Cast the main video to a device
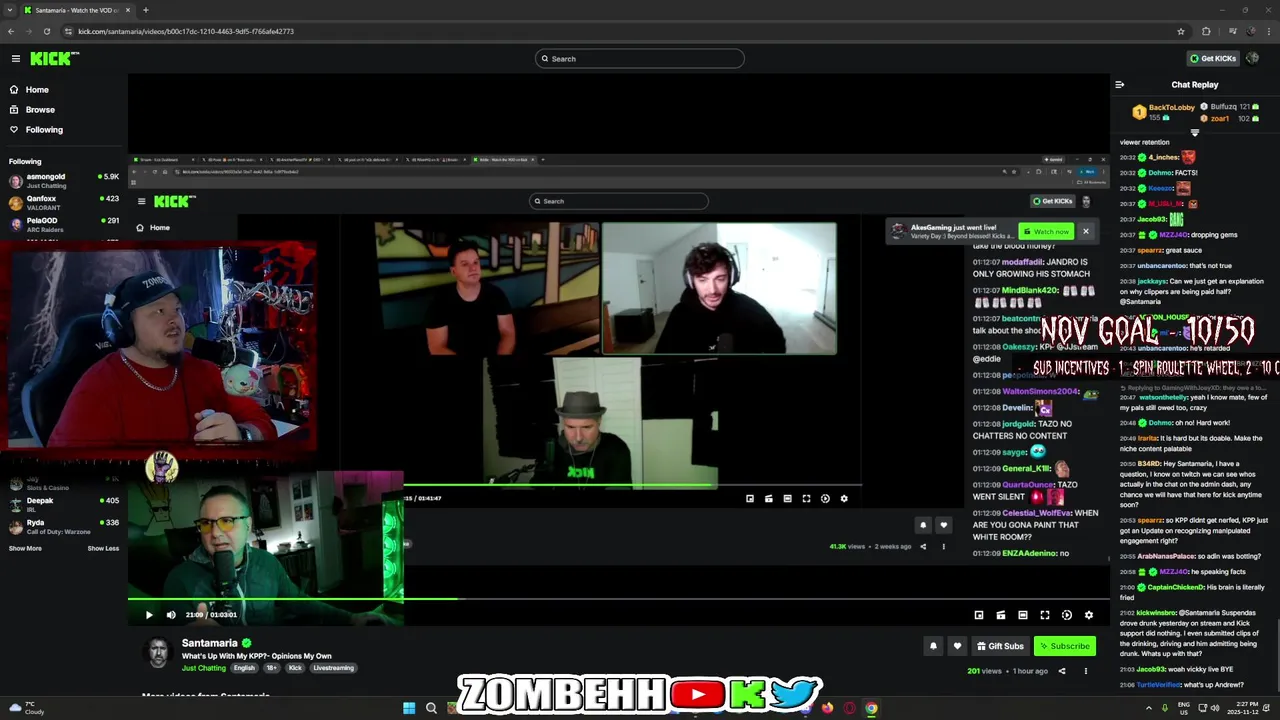Image resolution: width=1280 pixels, height=720 pixels. (1000, 615)
